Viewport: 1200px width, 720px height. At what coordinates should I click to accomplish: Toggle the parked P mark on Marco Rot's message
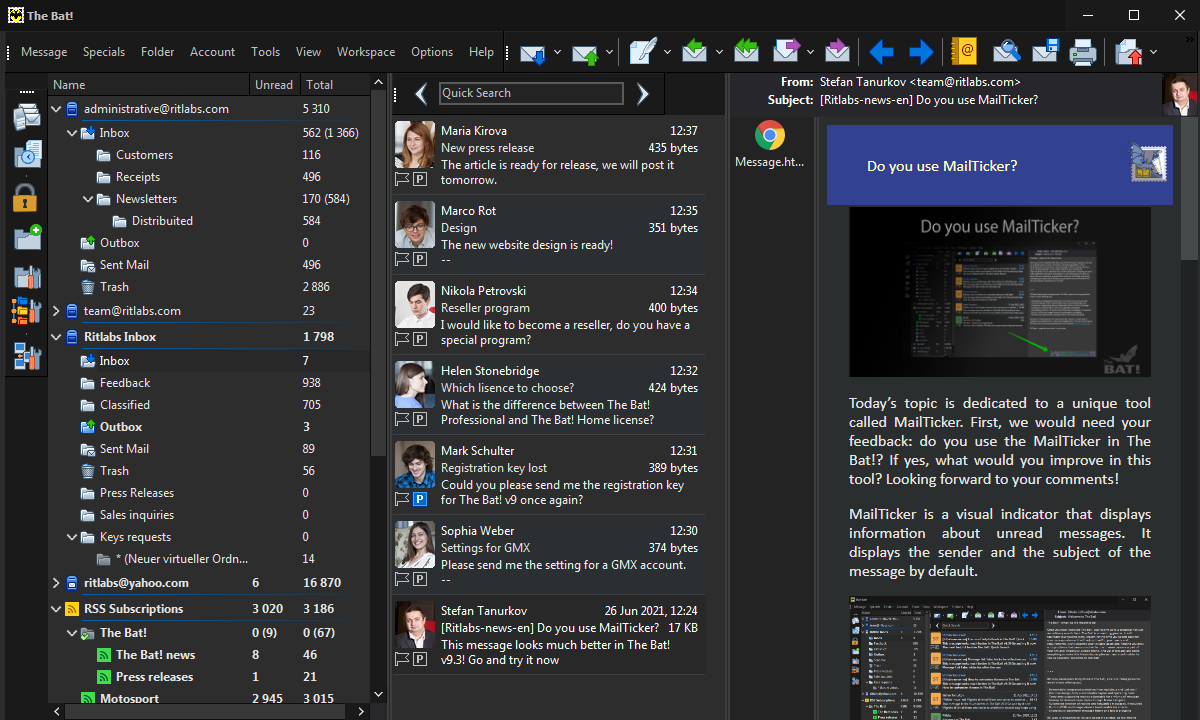pyautogui.click(x=420, y=259)
